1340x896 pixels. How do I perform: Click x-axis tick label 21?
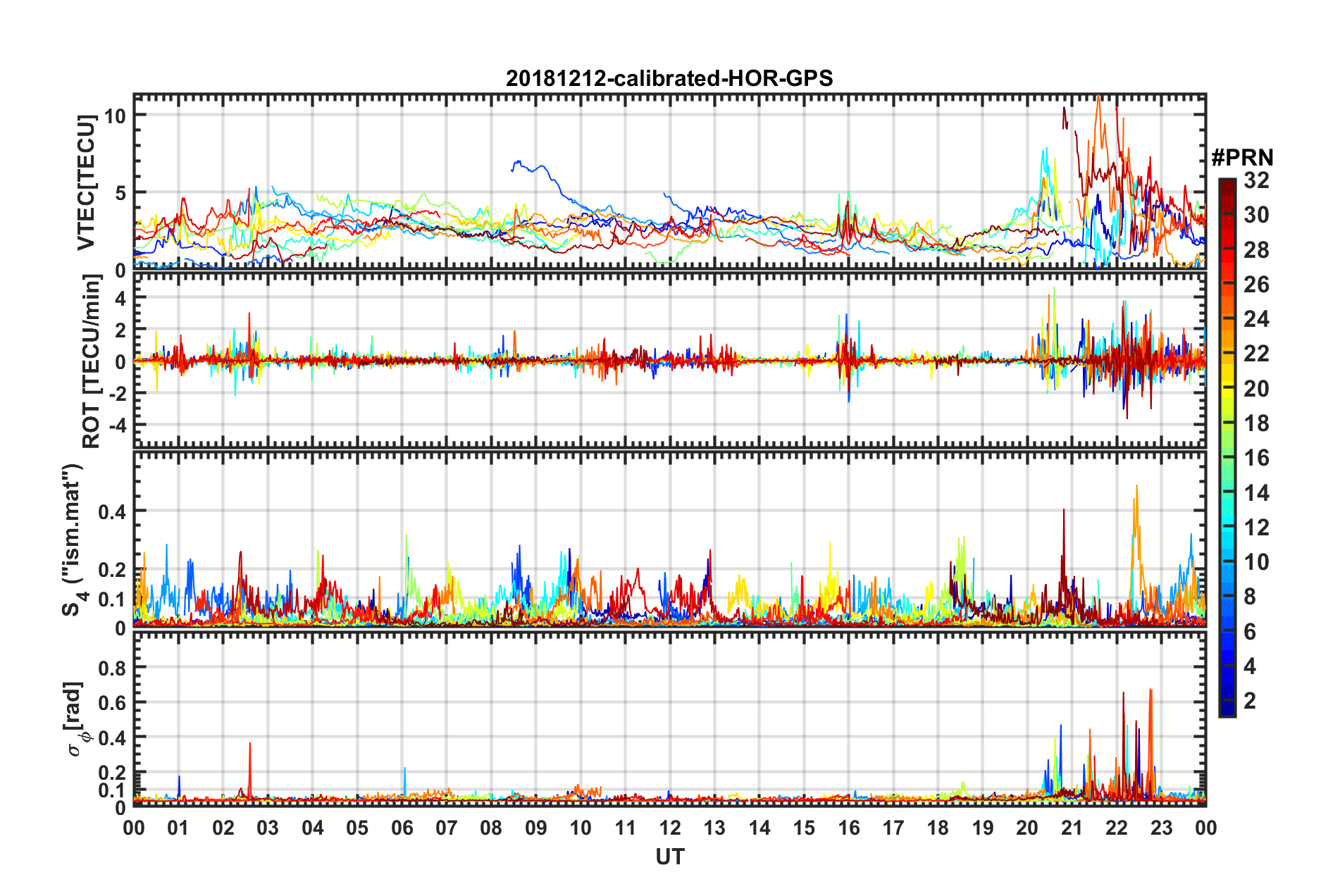pyautogui.click(x=1072, y=828)
